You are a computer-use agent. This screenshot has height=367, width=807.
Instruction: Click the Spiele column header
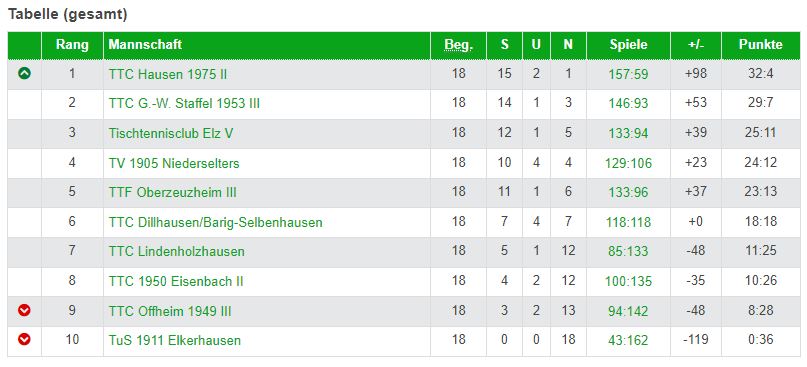pyautogui.click(x=628, y=45)
